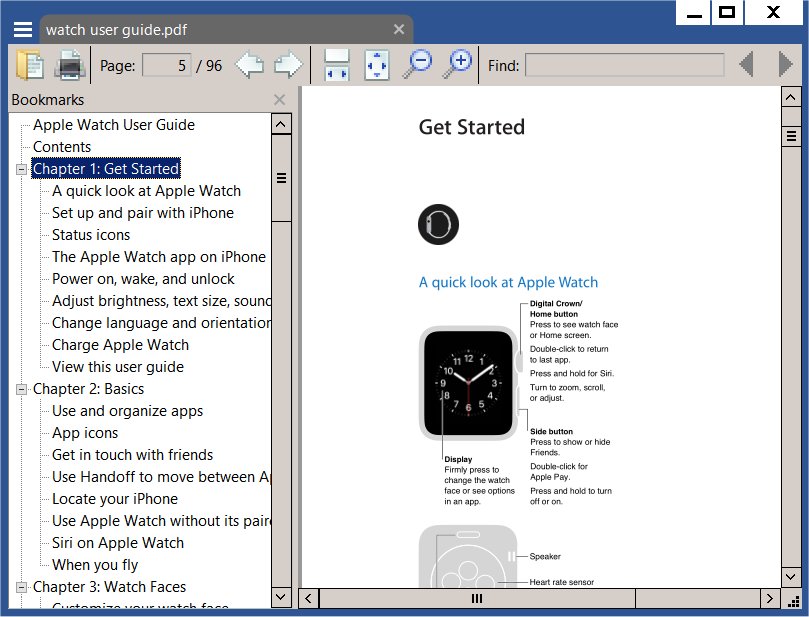Open Status icons bookmark
809x617 pixels.
click(x=91, y=235)
